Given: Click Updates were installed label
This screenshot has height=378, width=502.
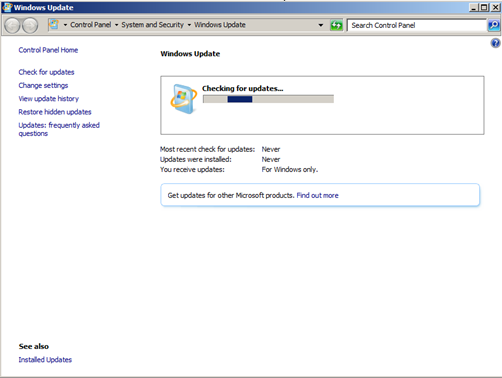Looking at the screenshot, I should pyautogui.click(x=196, y=159).
